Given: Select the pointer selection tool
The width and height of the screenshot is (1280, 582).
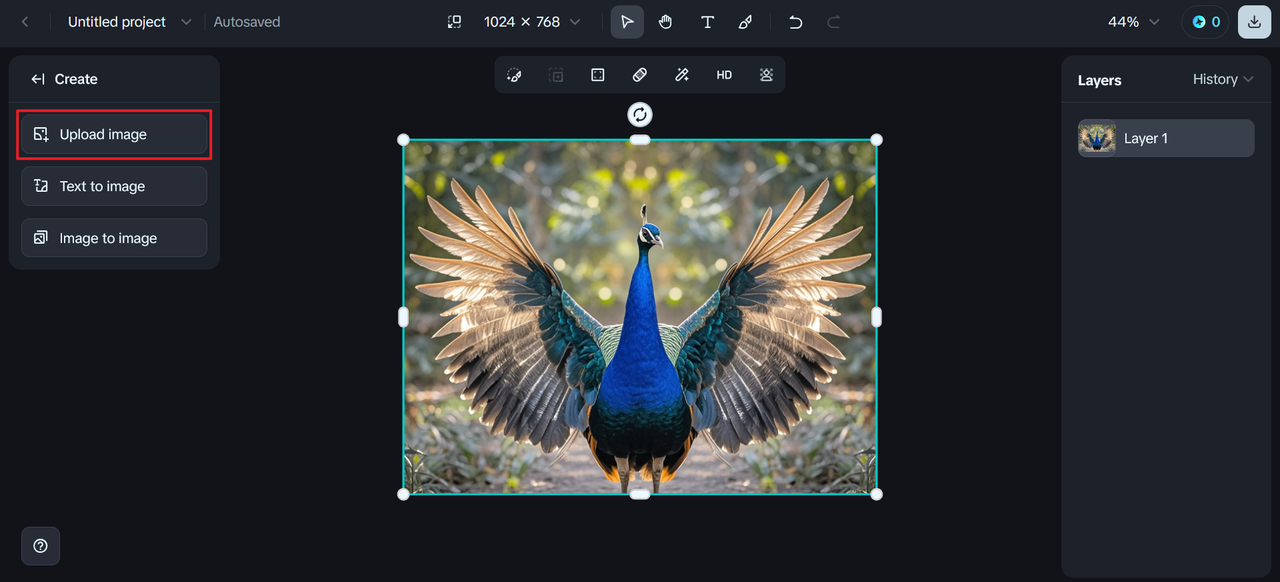Looking at the screenshot, I should 627,22.
